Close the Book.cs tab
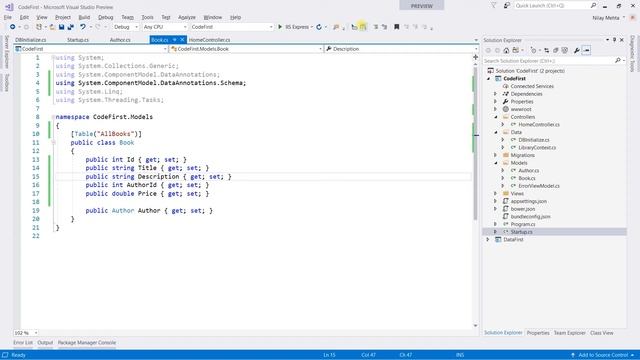This screenshot has width=640, height=360. pyautogui.click(x=182, y=40)
